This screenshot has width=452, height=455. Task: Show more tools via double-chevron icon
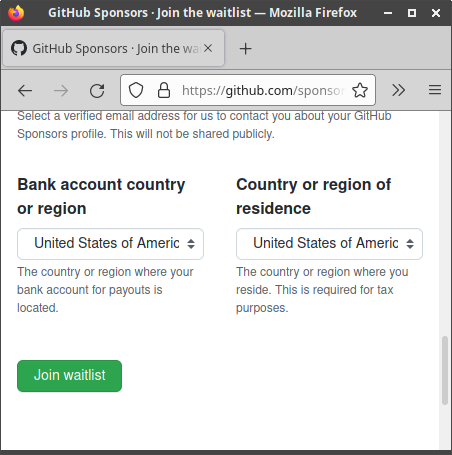[399, 90]
